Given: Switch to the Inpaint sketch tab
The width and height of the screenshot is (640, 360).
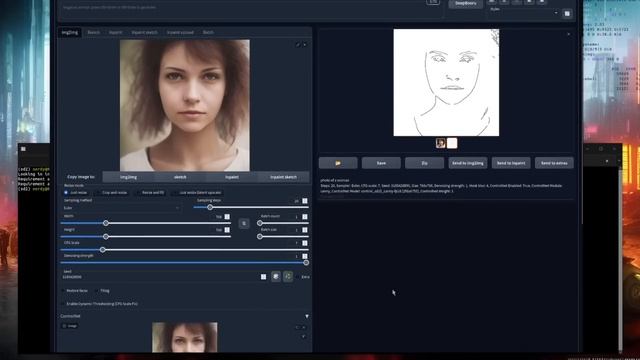Looking at the screenshot, I should (x=144, y=32).
